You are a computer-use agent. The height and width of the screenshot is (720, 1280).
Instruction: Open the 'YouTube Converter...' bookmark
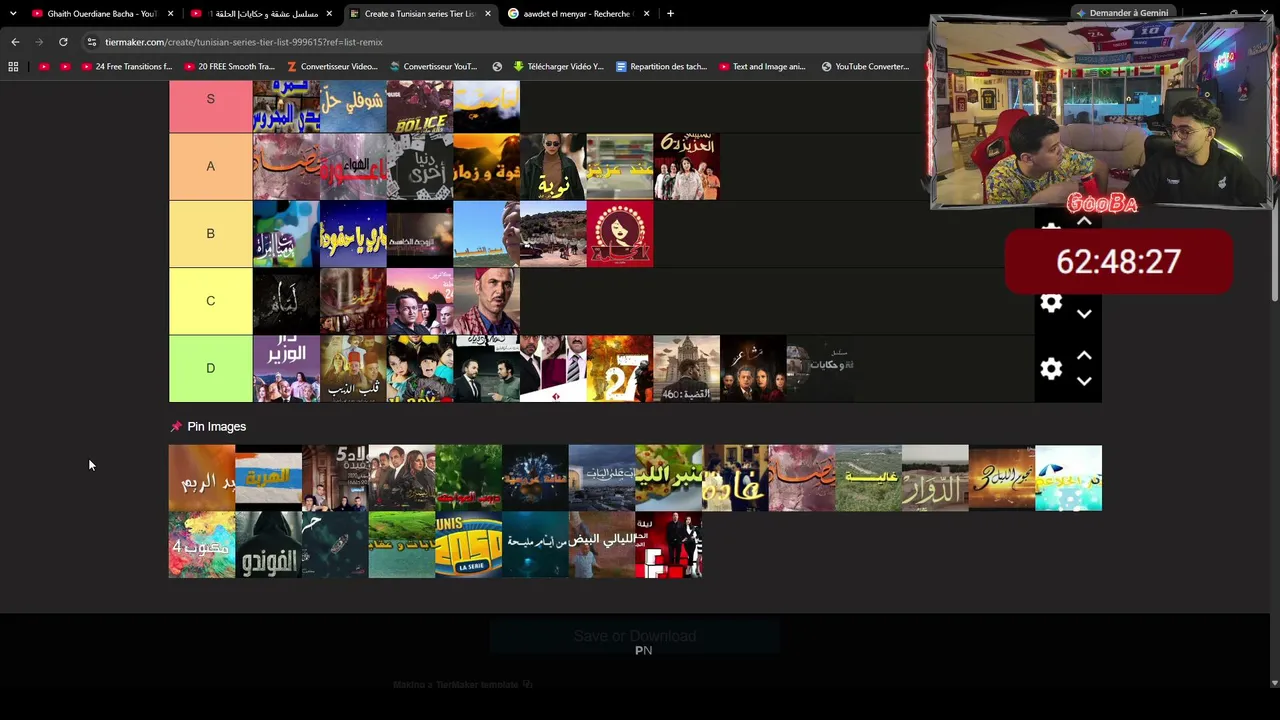865,67
